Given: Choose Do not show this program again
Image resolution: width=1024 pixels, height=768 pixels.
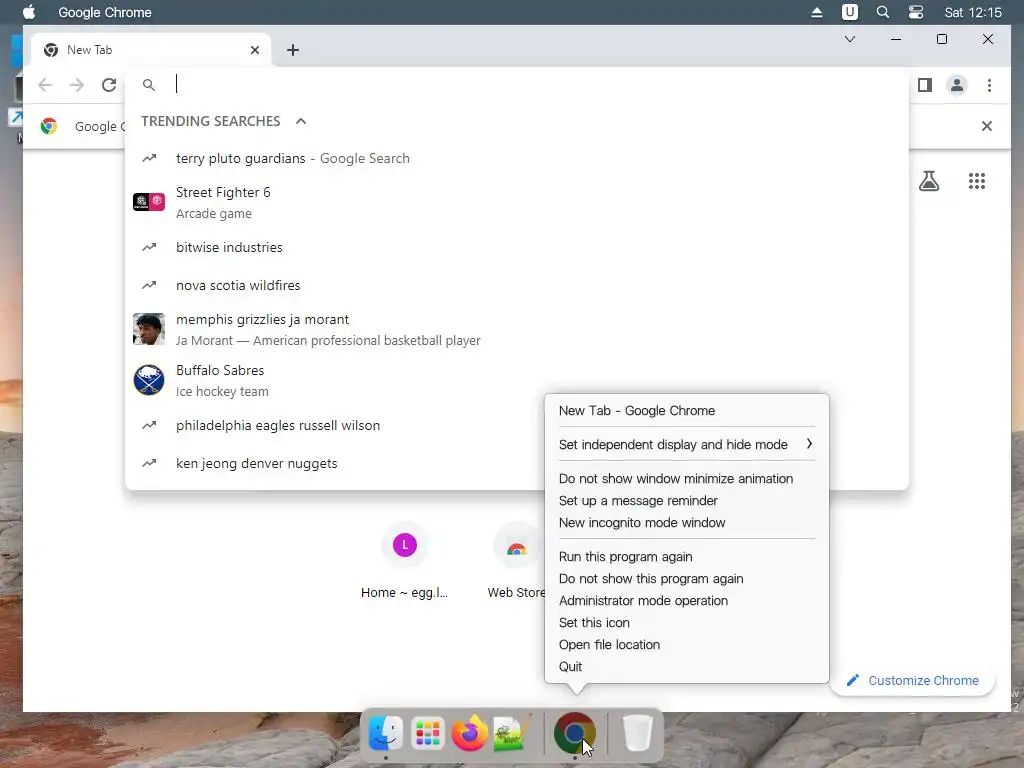Looking at the screenshot, I should 686,579.
